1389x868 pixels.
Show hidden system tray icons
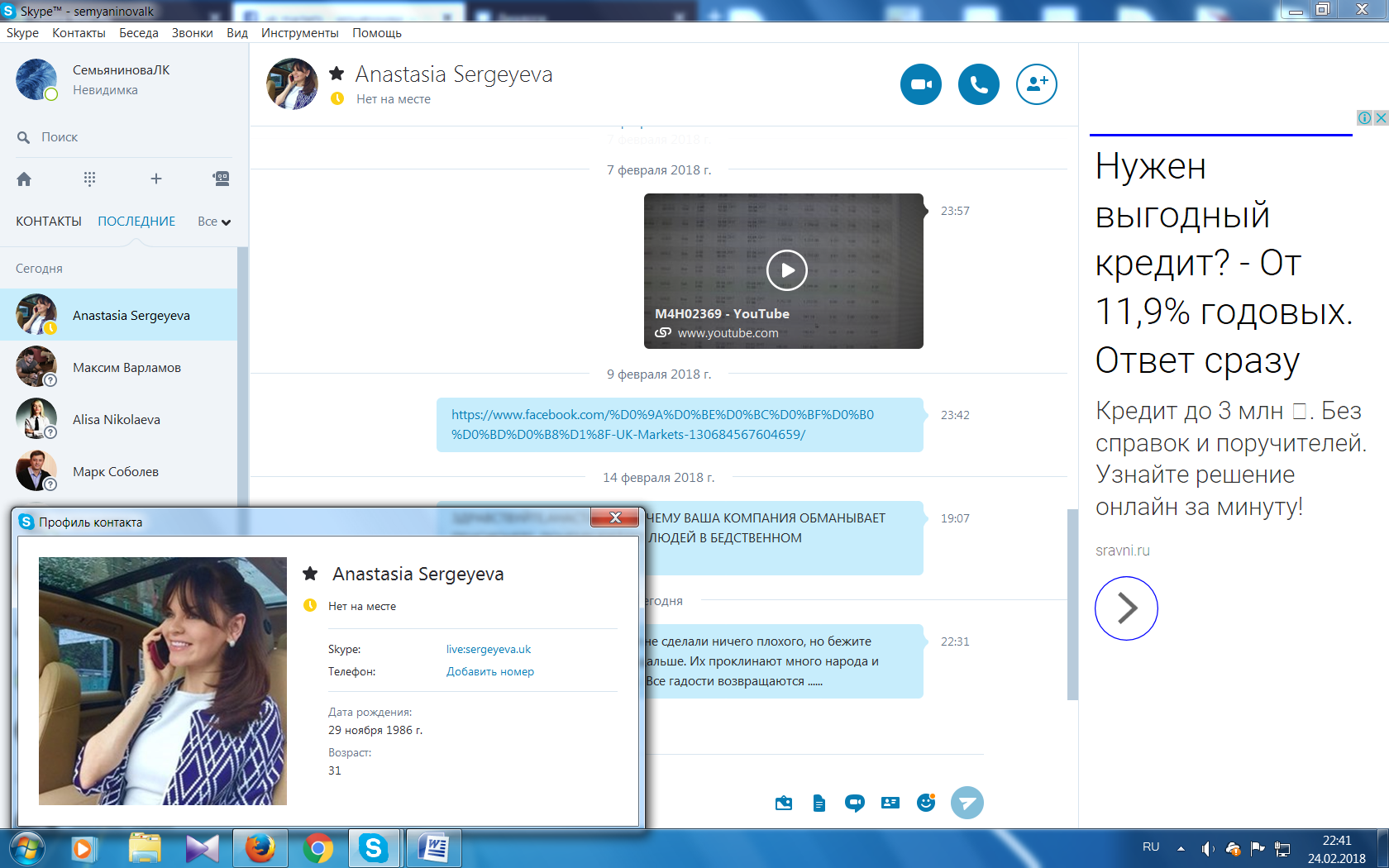(1181, 848)
